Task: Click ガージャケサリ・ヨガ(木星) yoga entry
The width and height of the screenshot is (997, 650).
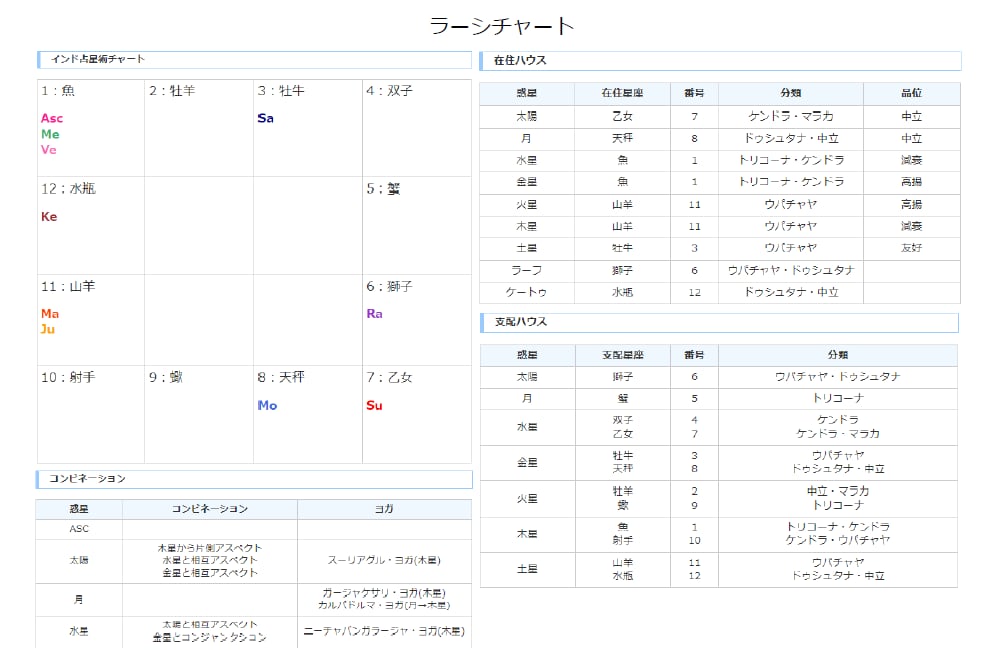Action: (x=384, y=593)
